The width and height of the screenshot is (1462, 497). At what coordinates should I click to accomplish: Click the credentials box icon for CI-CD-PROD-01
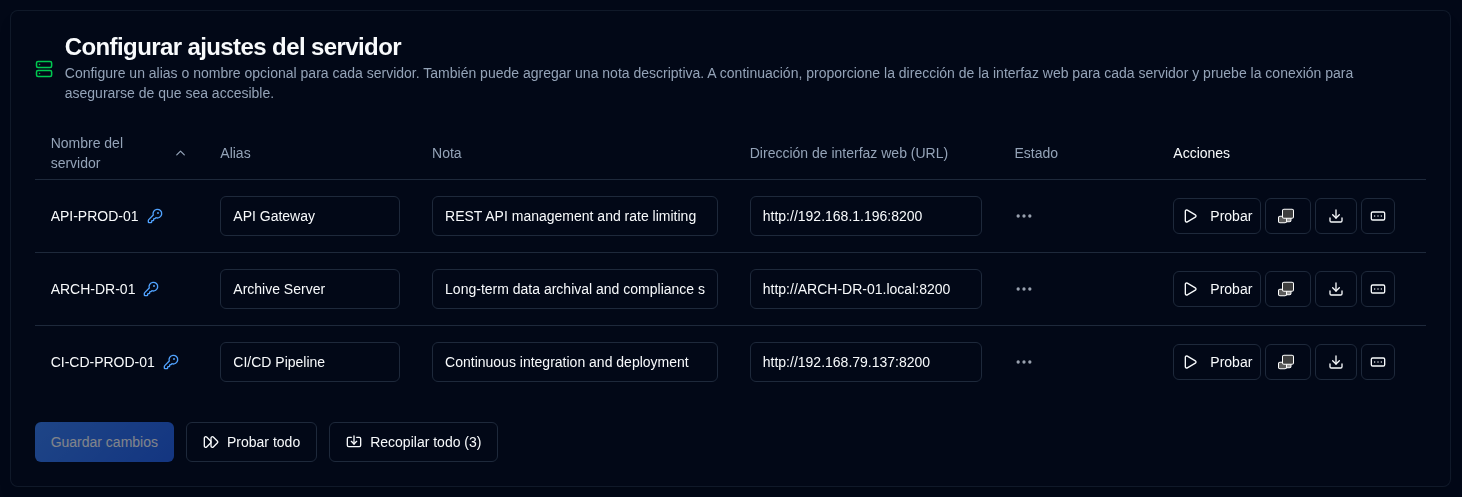point(1378,362)
